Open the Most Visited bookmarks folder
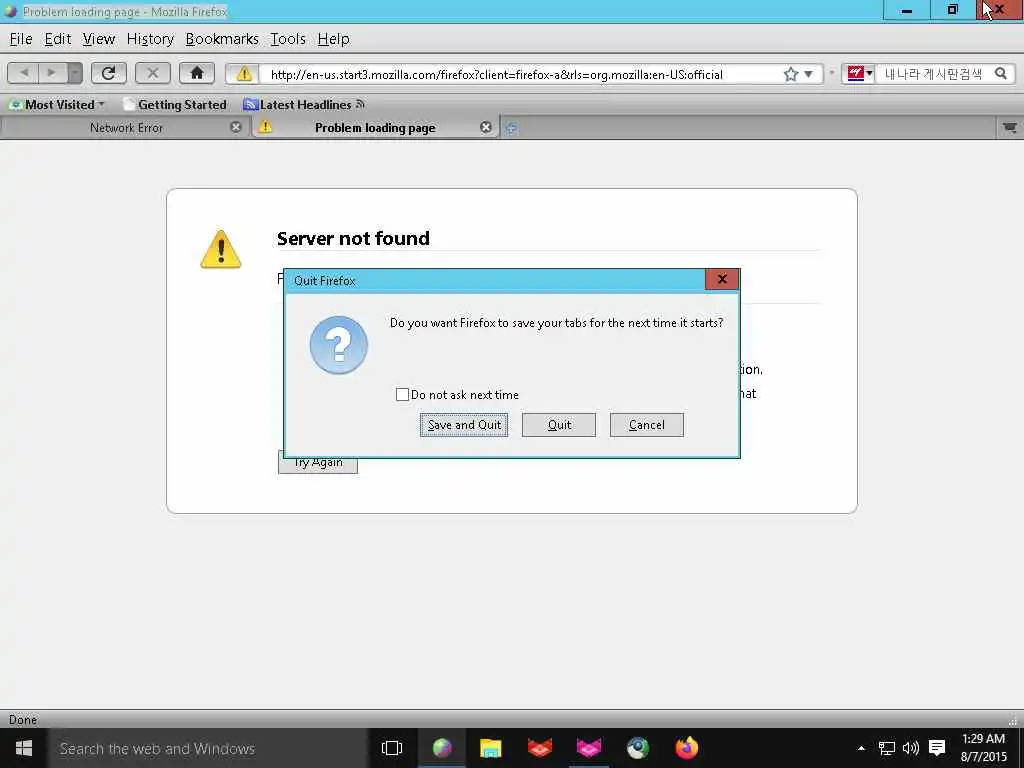 tap(57, 104)
